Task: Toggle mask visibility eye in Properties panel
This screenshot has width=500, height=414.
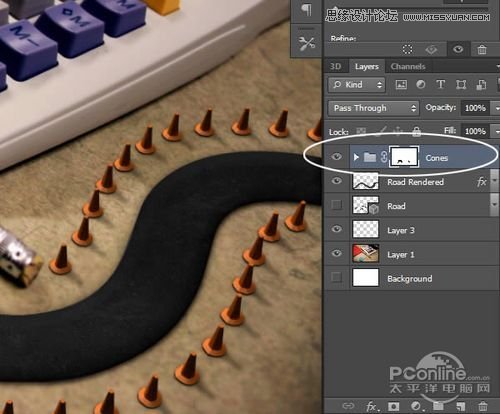Action: 458,50
